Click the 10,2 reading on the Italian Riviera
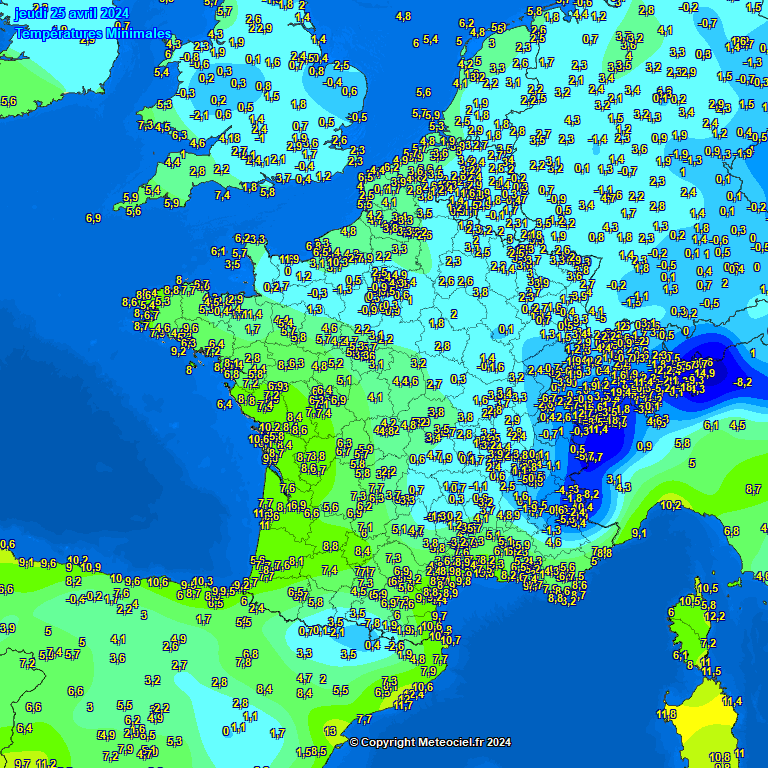This screenshot has width=768, height=768. pyautogui.click(x=671, y=506)
